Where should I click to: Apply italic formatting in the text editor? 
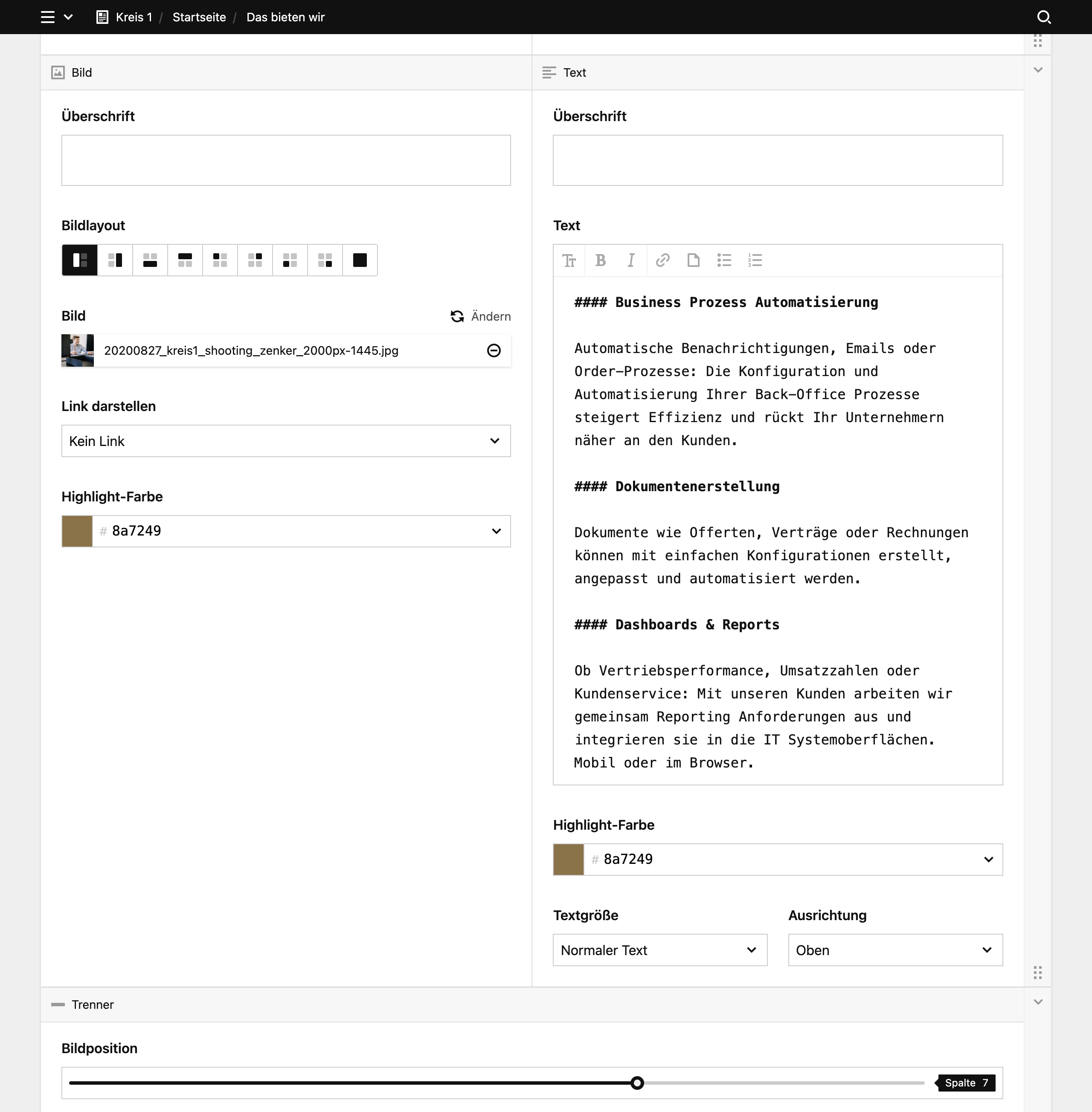(631, 261)
